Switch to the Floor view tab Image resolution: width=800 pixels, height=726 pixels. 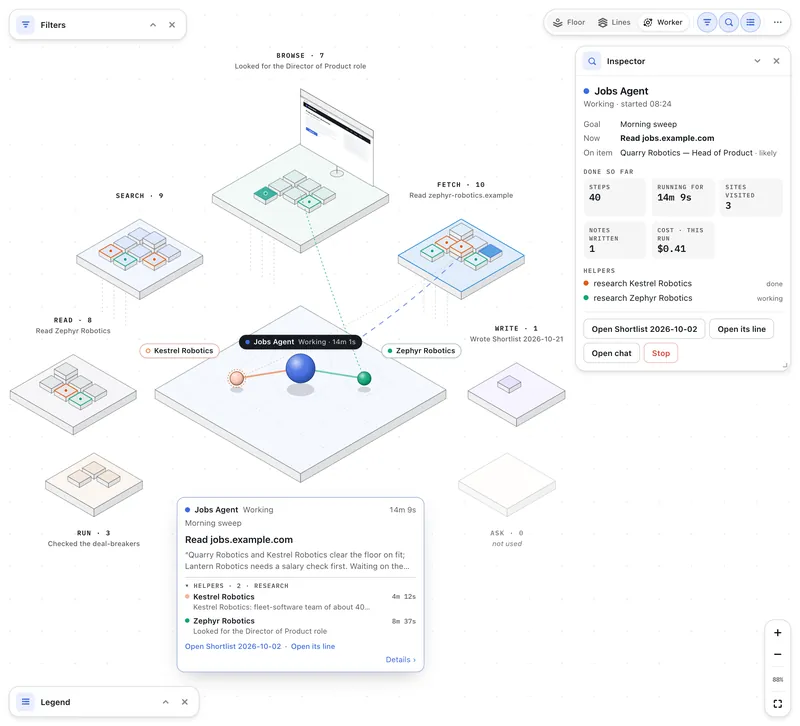(x=569, y=22)
